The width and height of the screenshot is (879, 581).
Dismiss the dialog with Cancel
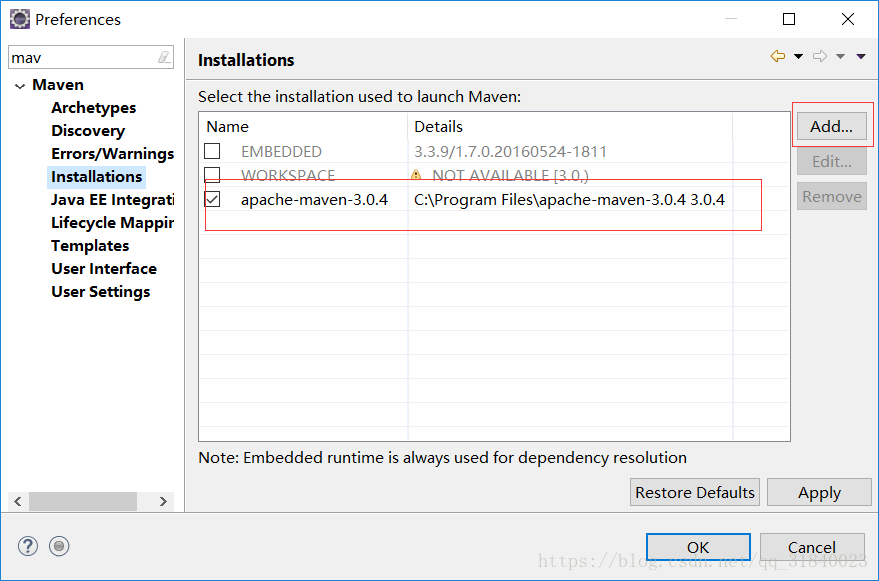pos(812,547)
